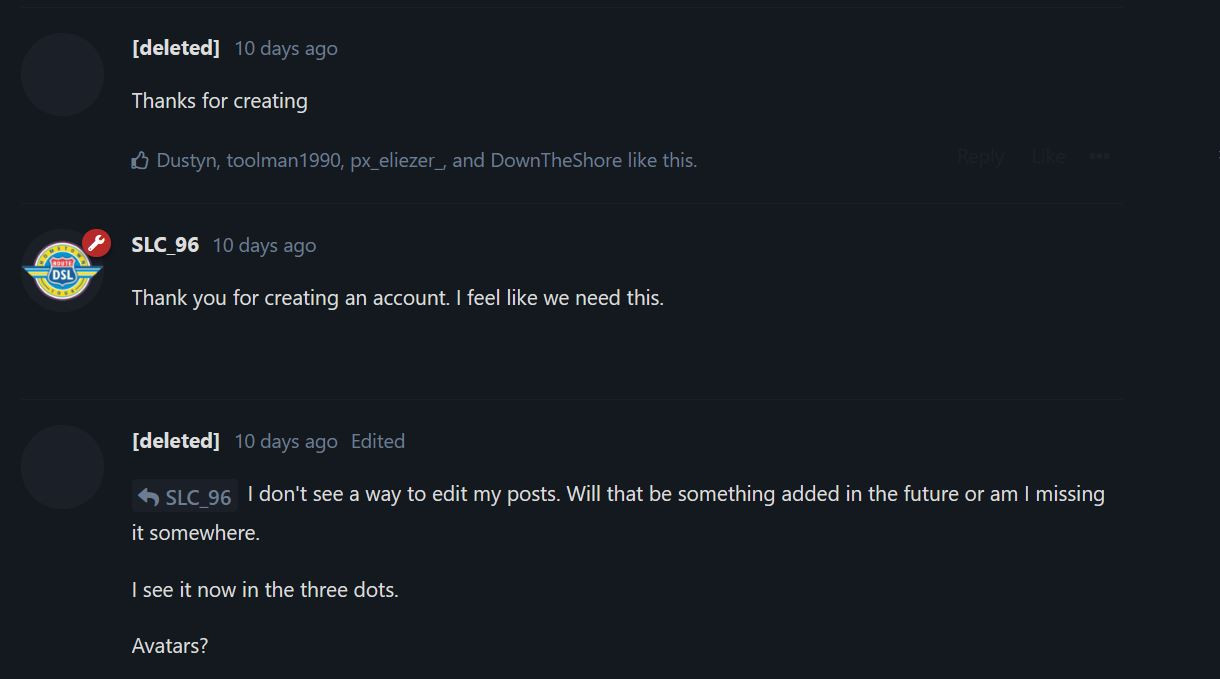Screen dimensions: 1220x679
Task: Open the SLC_96 DSL logo avatar
Action: (x=62, y=271)
